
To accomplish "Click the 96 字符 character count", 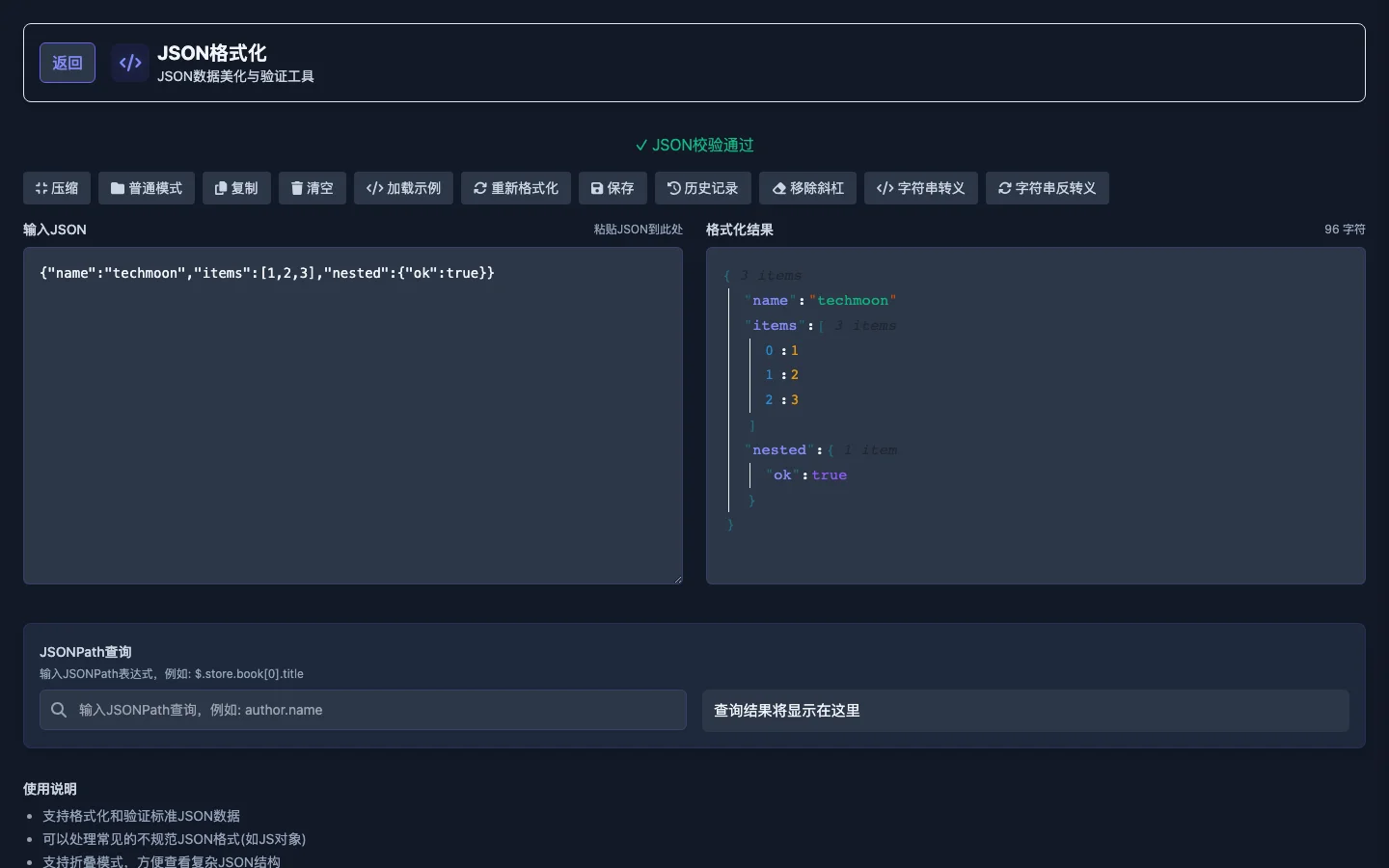I will click(x=1345, y=230).
